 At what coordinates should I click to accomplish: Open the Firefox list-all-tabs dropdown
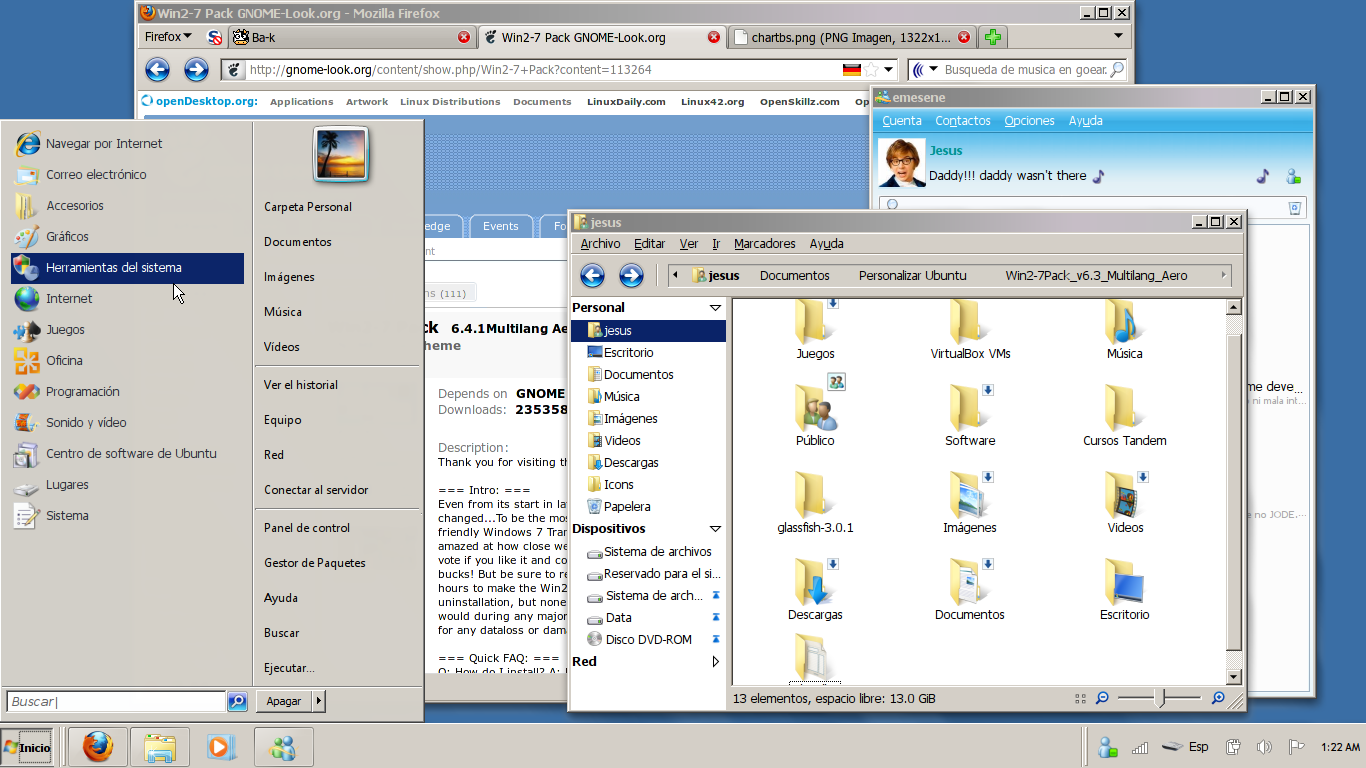coord(1119,36)
